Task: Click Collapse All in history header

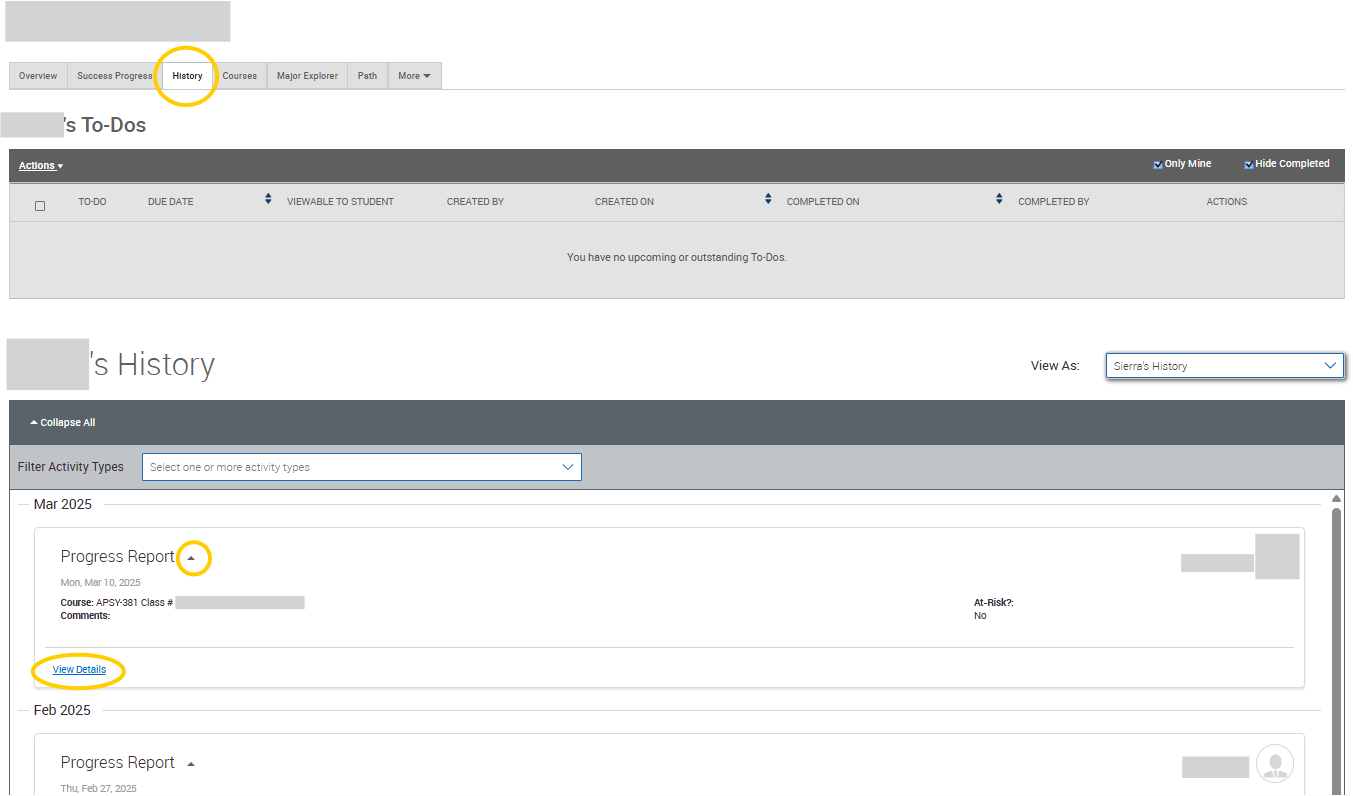Action: (x=63, y=423)
